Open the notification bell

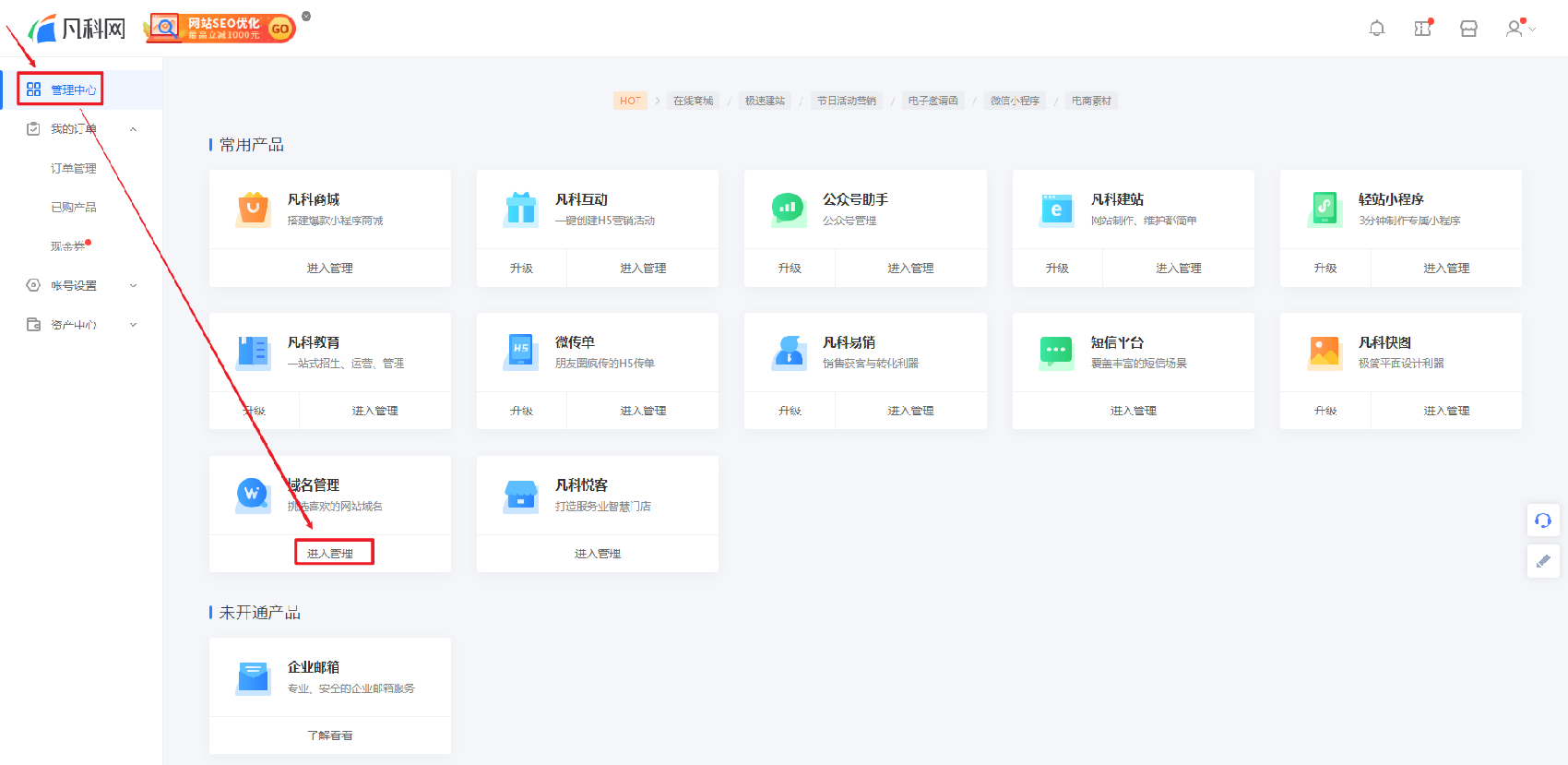1377,29
